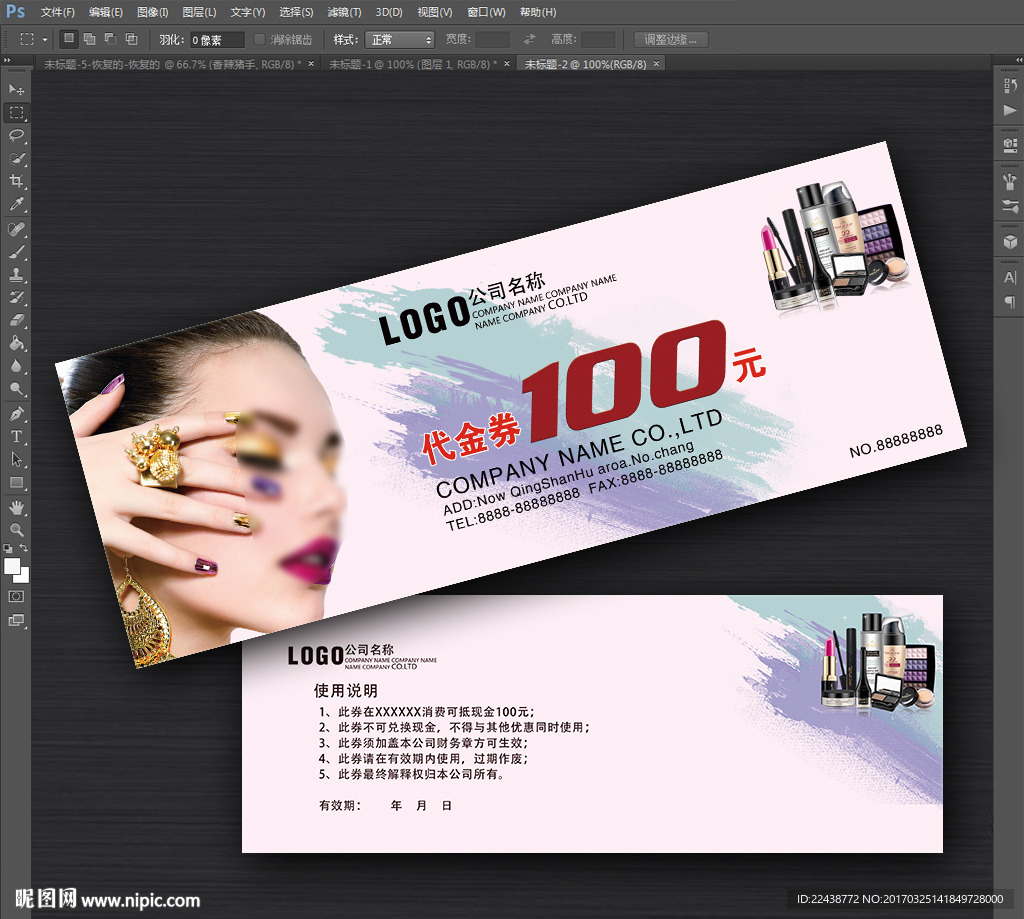Select the Crop tool
The image size is (1024, 919).
(16, 181)
